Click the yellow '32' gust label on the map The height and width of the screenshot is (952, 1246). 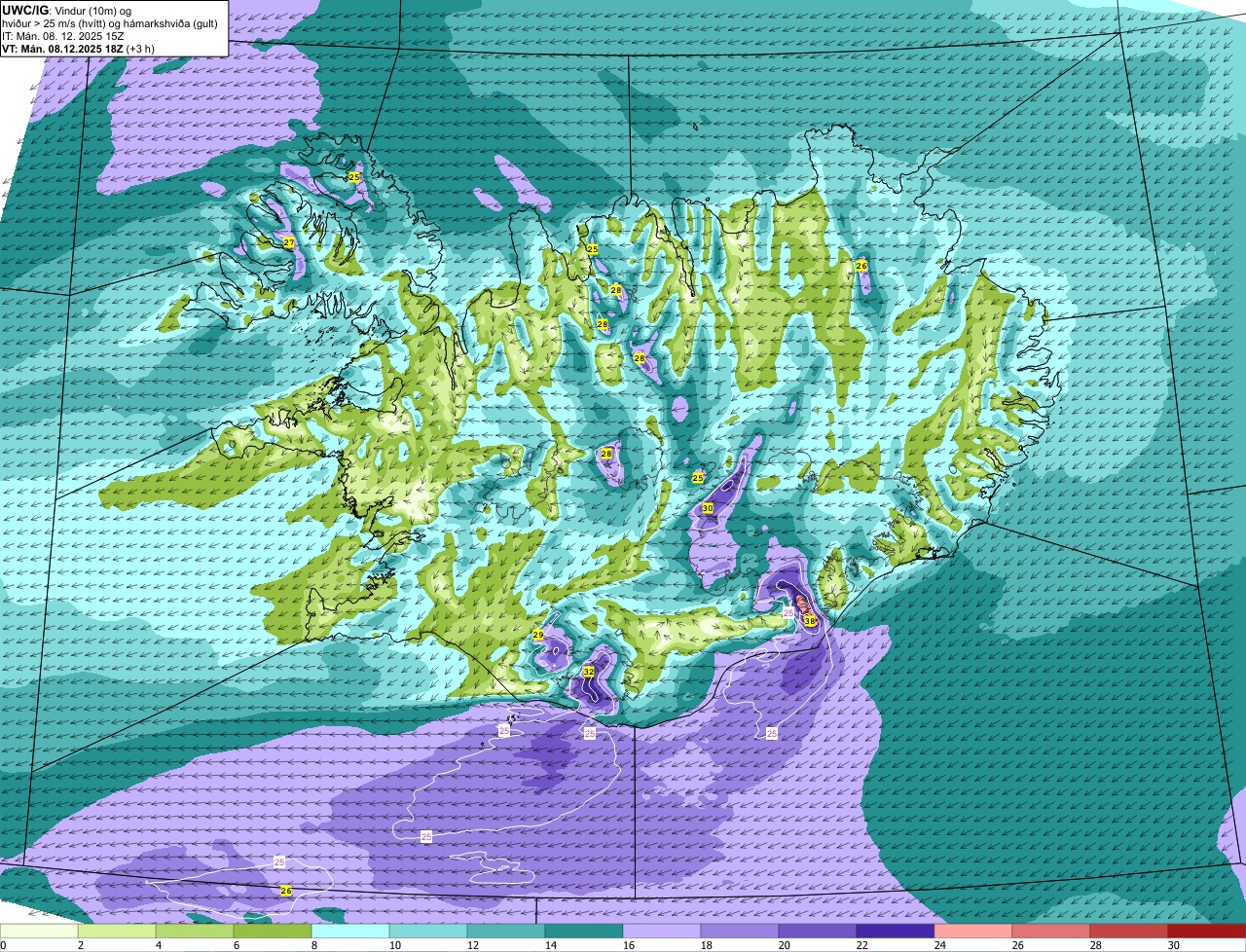(589, 672)
